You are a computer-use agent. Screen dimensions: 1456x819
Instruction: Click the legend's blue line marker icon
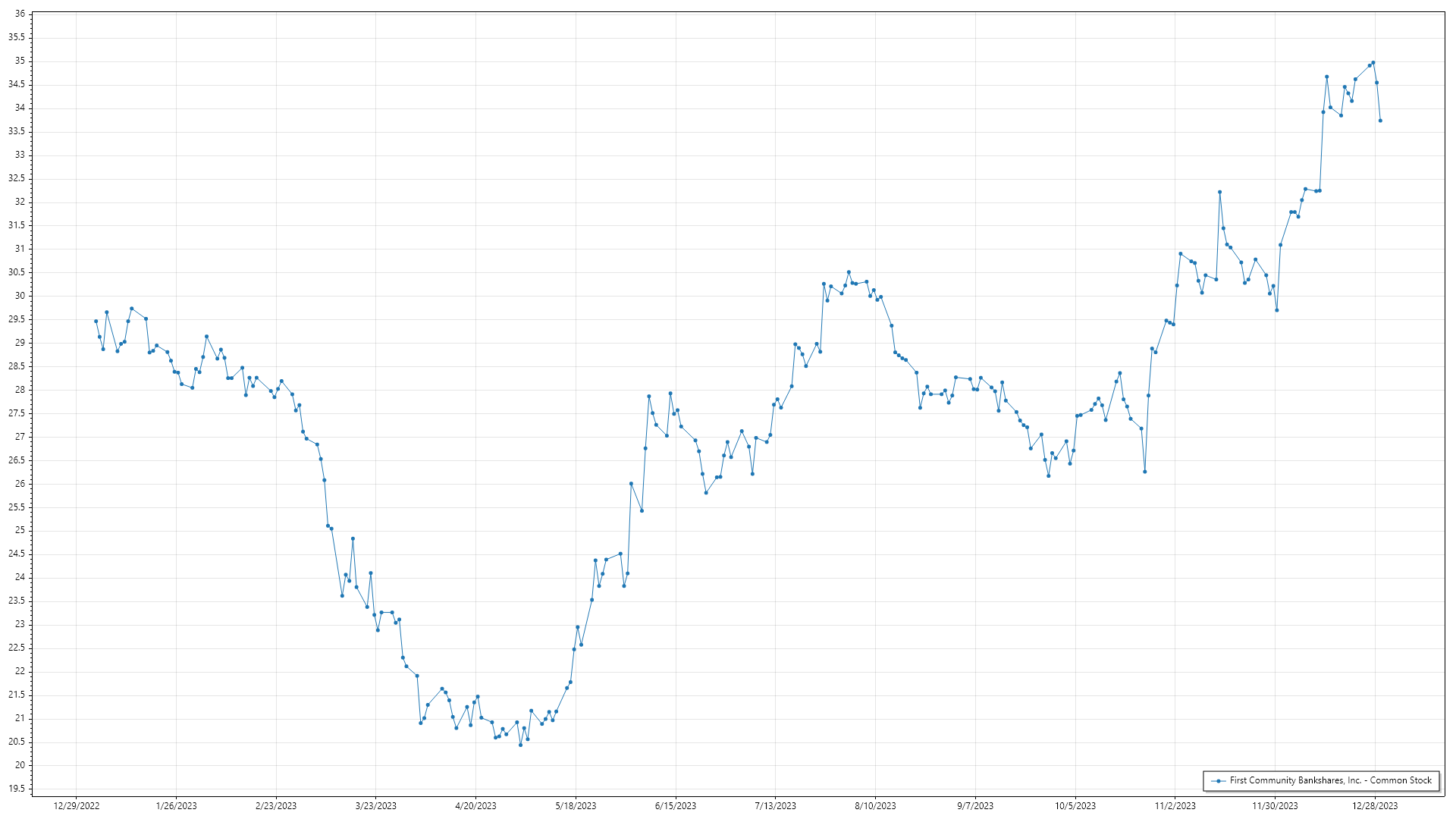(1218, 780)
